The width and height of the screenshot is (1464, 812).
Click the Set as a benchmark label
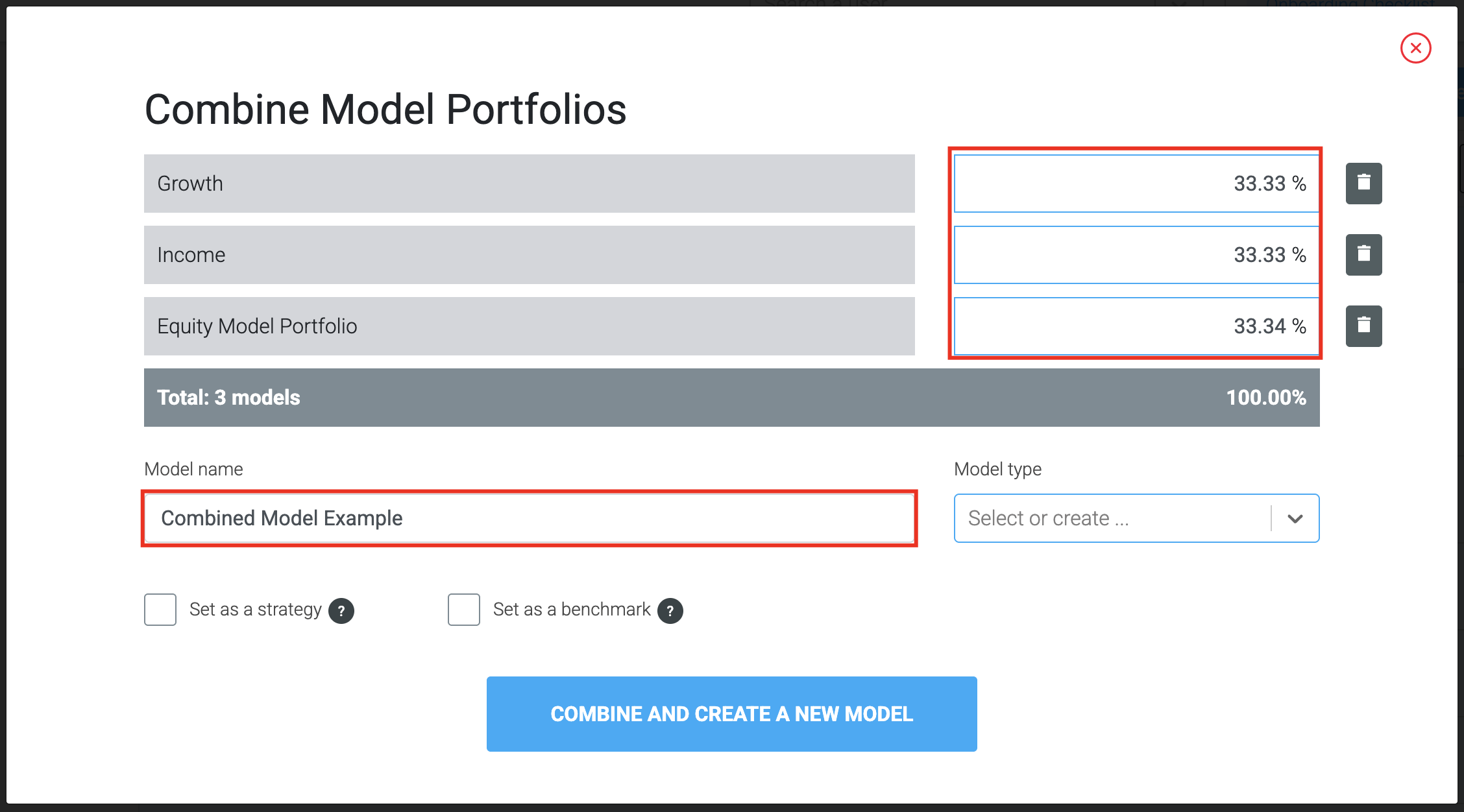pyautogui.click(x=571, y=610)
